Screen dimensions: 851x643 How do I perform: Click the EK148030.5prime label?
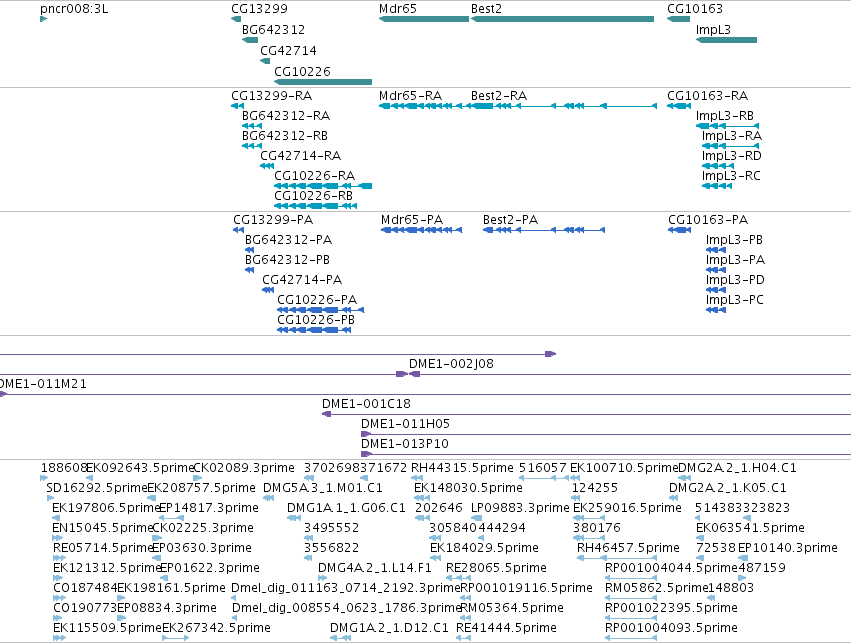(468, 488)
